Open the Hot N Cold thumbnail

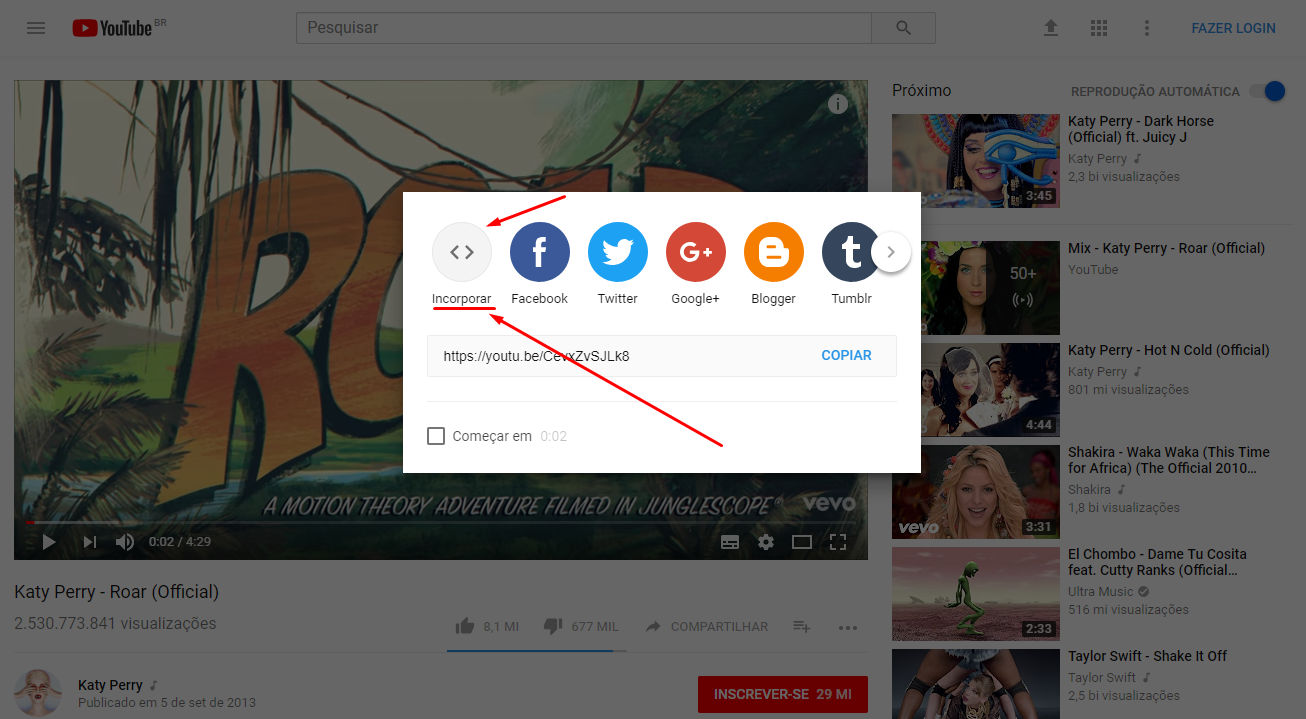tap(976, 390)
